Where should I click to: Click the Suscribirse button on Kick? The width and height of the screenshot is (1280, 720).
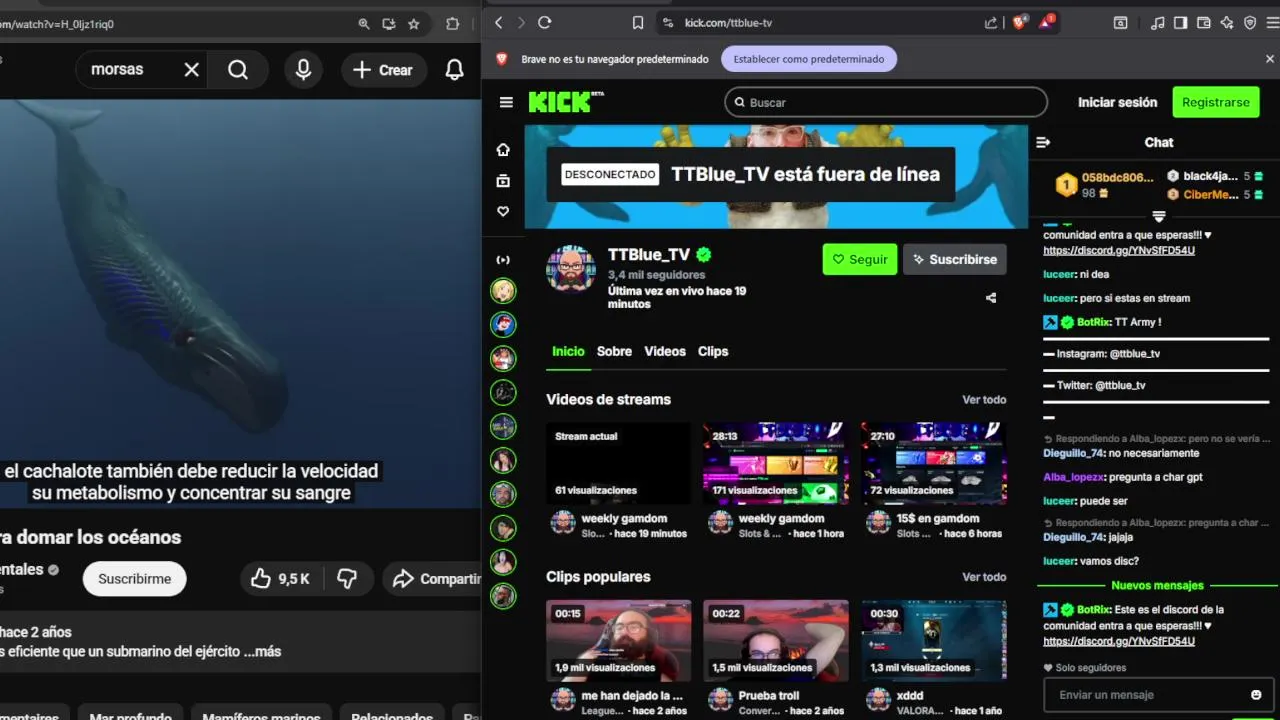[955, 259]
